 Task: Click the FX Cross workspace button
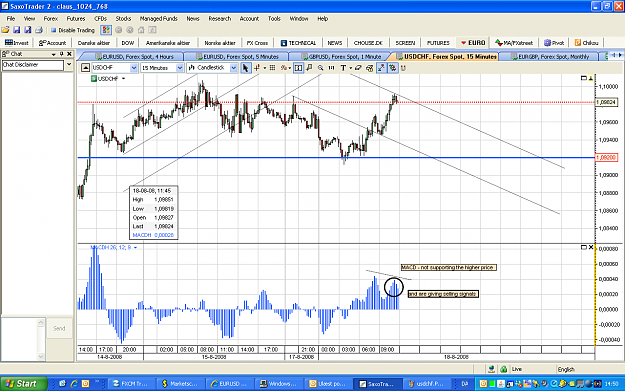[x=257, y=43]
